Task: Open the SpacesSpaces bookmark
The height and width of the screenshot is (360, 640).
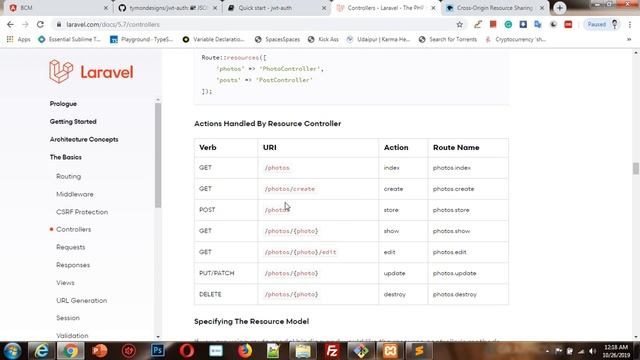Action: tap(278, 40)
